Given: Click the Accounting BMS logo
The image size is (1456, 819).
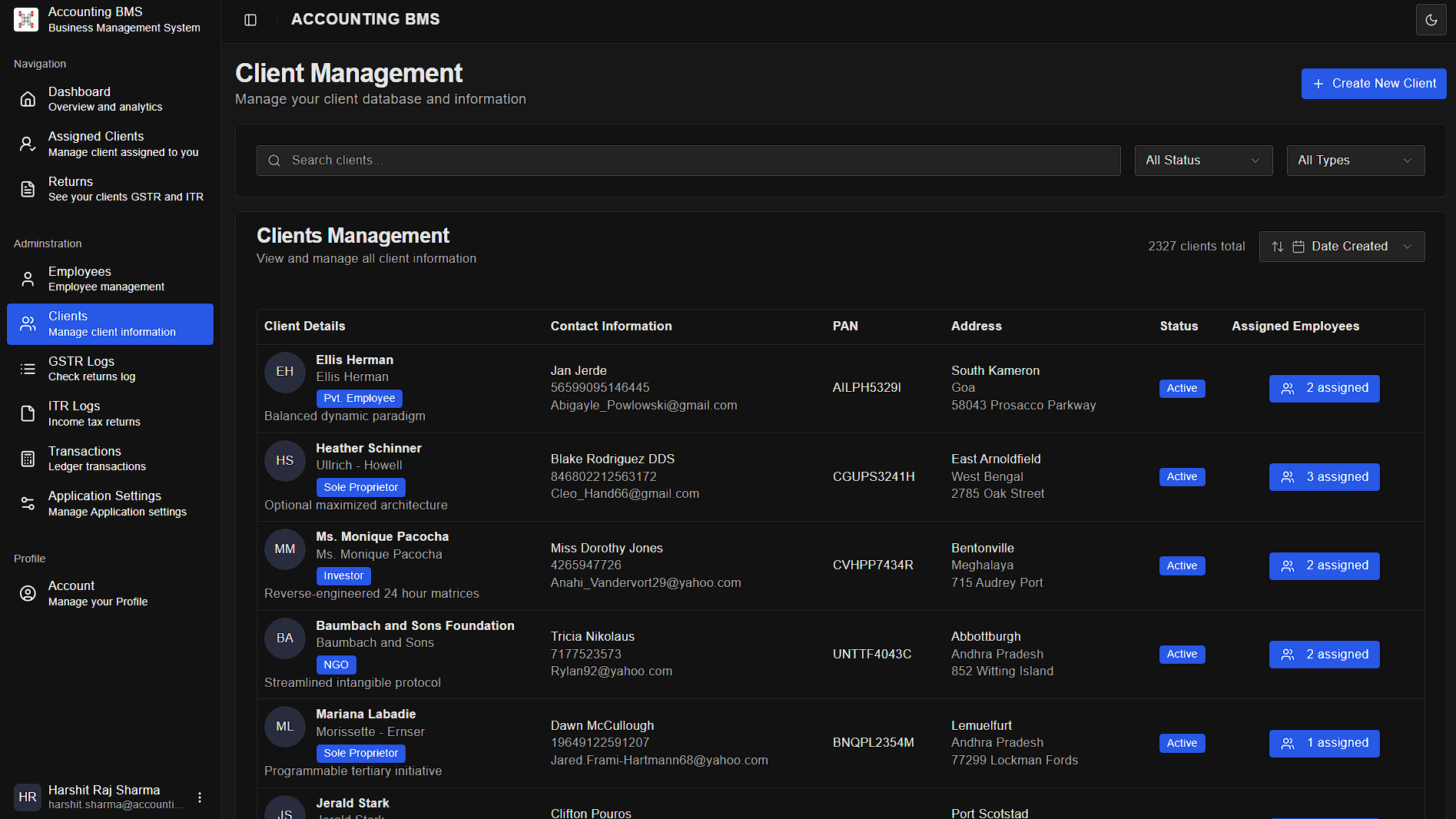Looking at the screenshot, I should coord(25,19).
